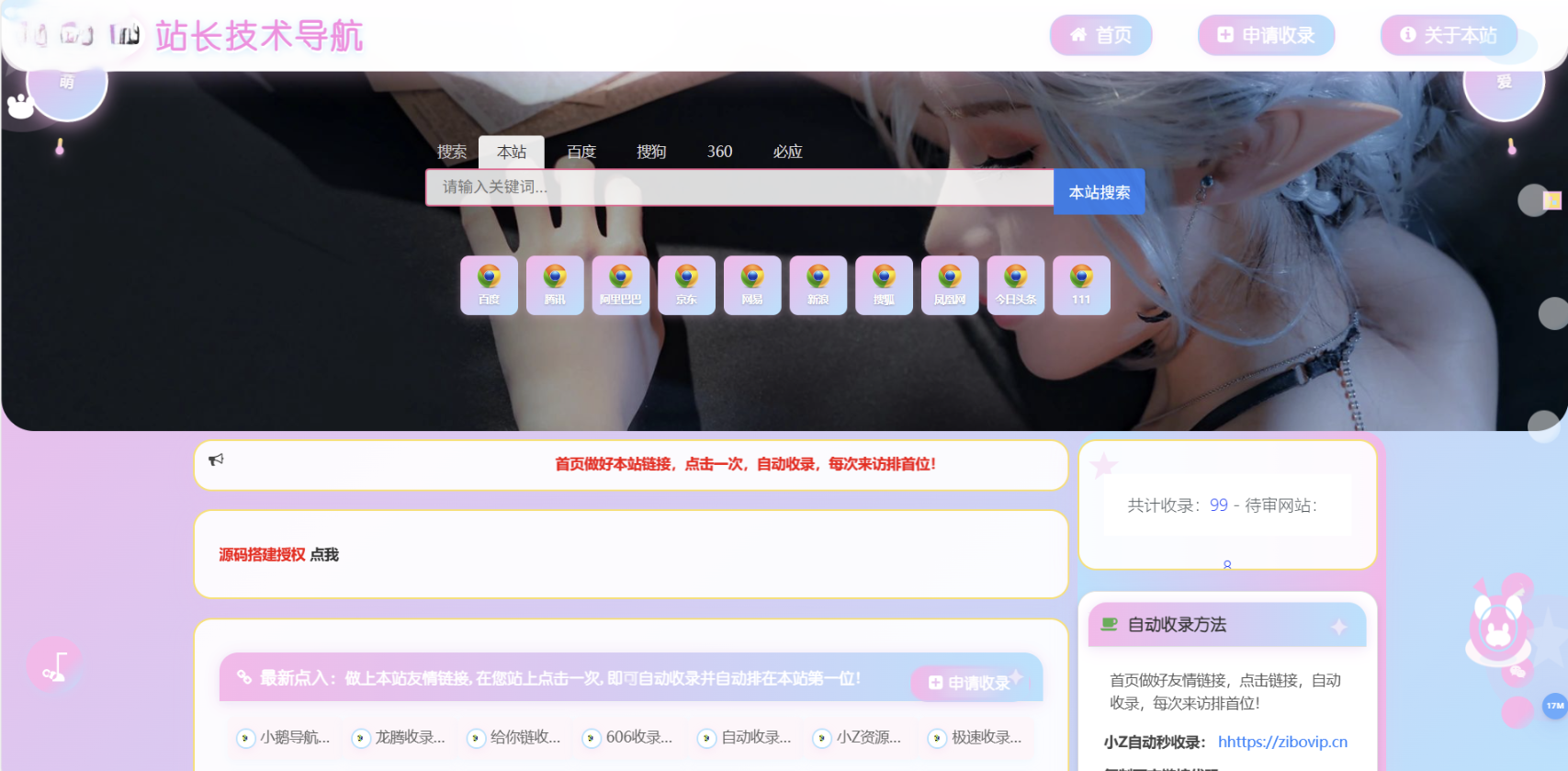Open the 网易 shortcut icon
This screenshot has width=1568, height=771.
coord(752,286)
